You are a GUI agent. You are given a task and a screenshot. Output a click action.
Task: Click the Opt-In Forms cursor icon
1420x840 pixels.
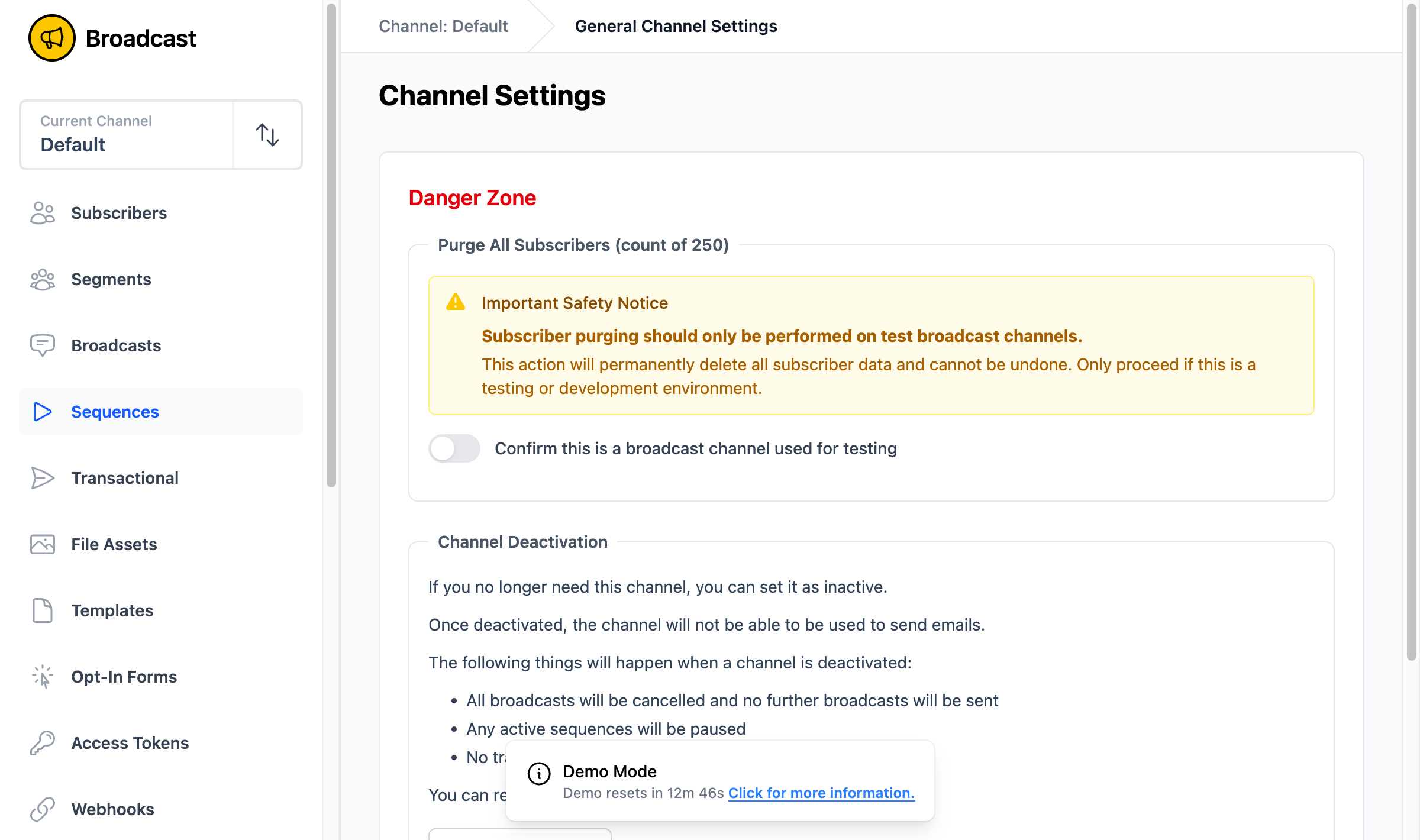pyautogui.click(x=43, y=677)
